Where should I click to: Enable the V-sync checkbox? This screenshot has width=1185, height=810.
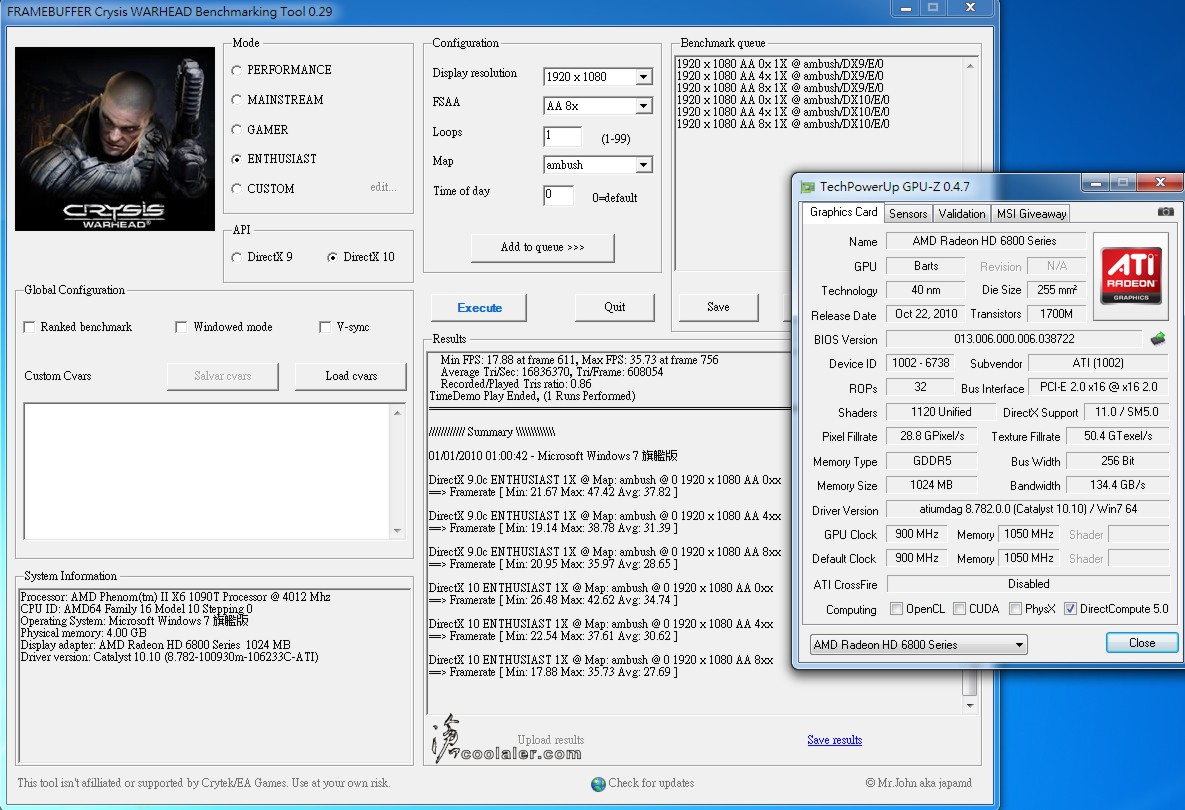click(325, 327)
